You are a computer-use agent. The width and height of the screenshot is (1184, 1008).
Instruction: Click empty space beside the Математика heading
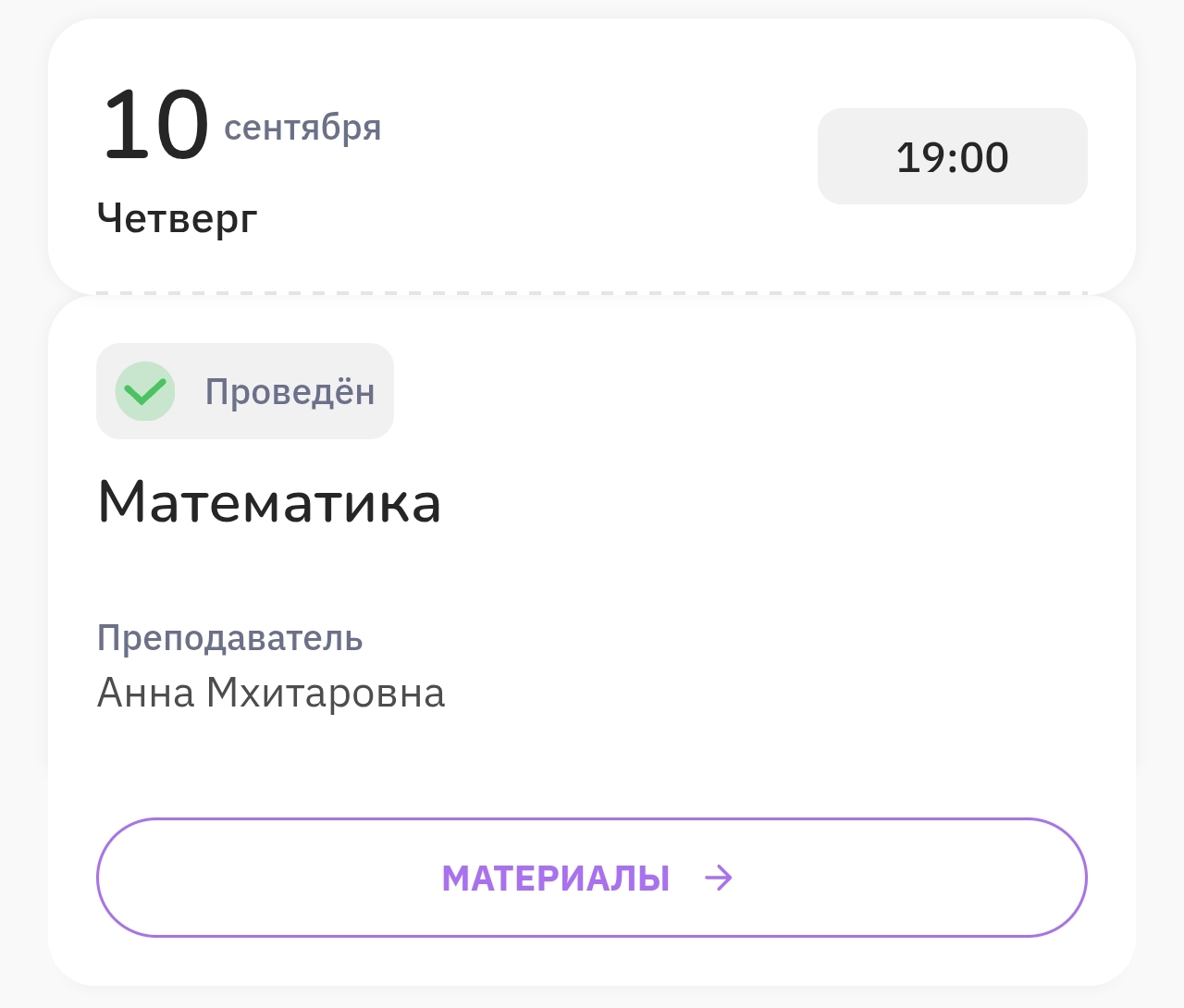758,502
